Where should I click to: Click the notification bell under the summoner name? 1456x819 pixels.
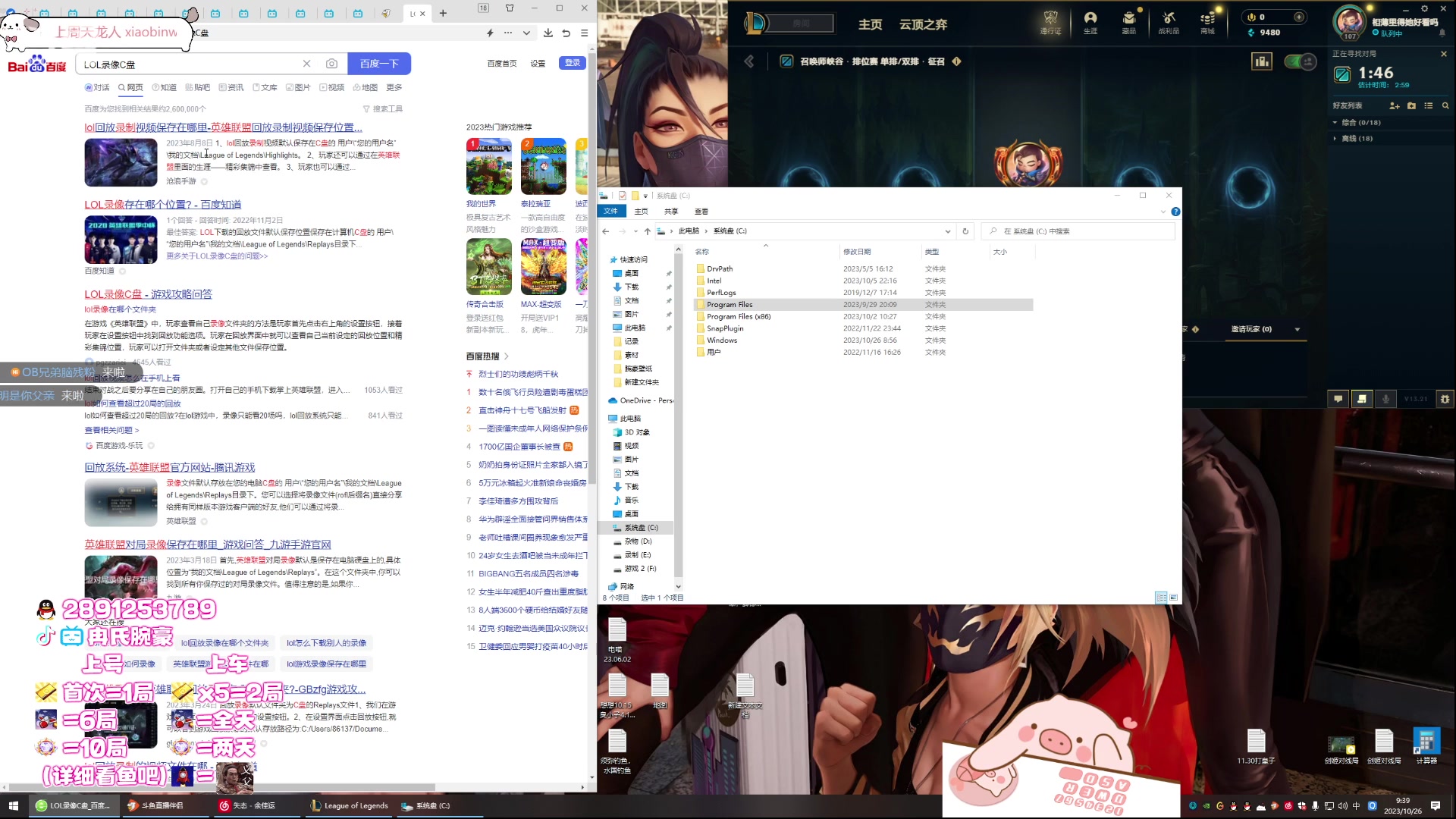(1442, 33)
